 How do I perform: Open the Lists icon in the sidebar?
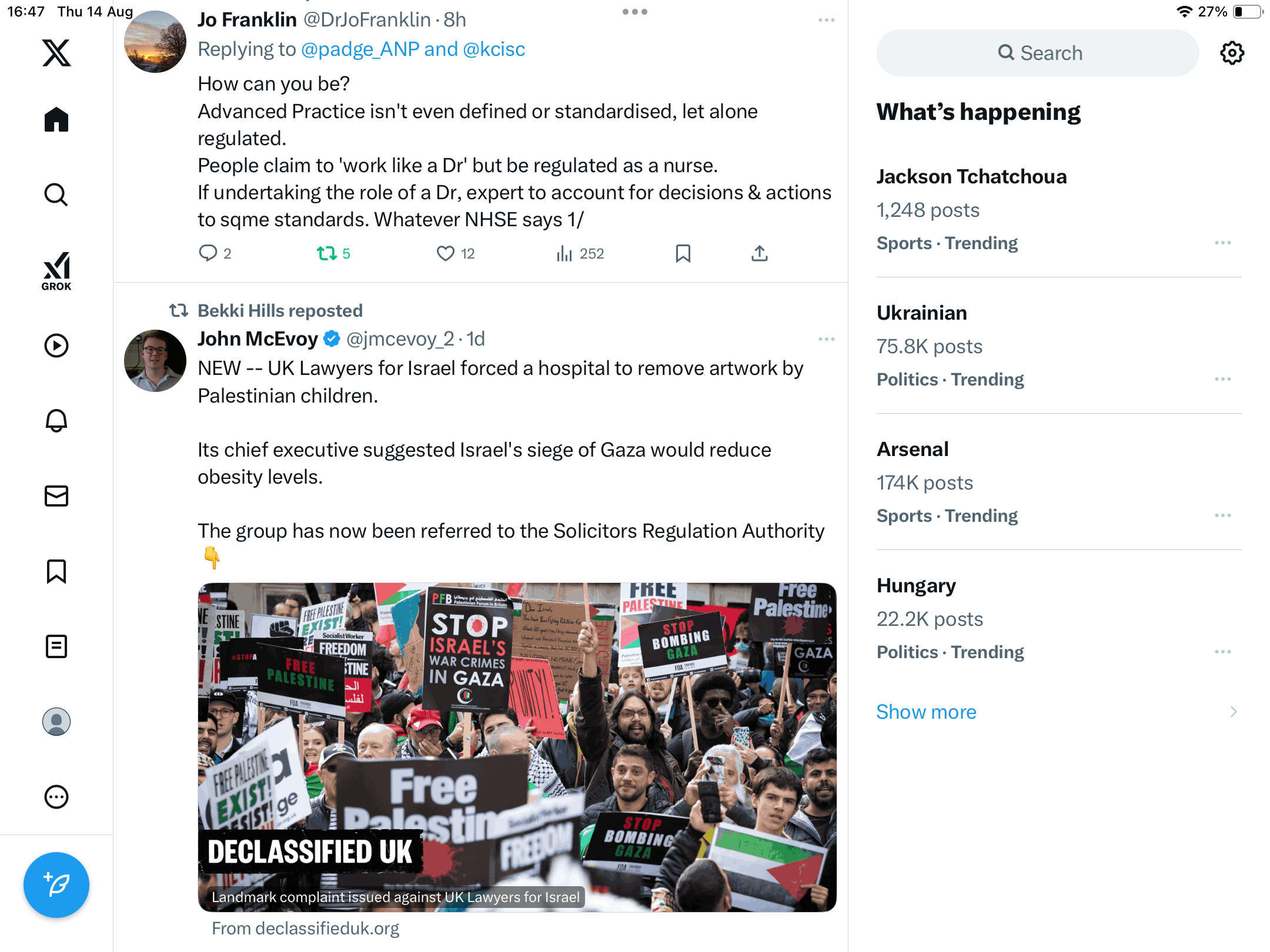(56, 646)
